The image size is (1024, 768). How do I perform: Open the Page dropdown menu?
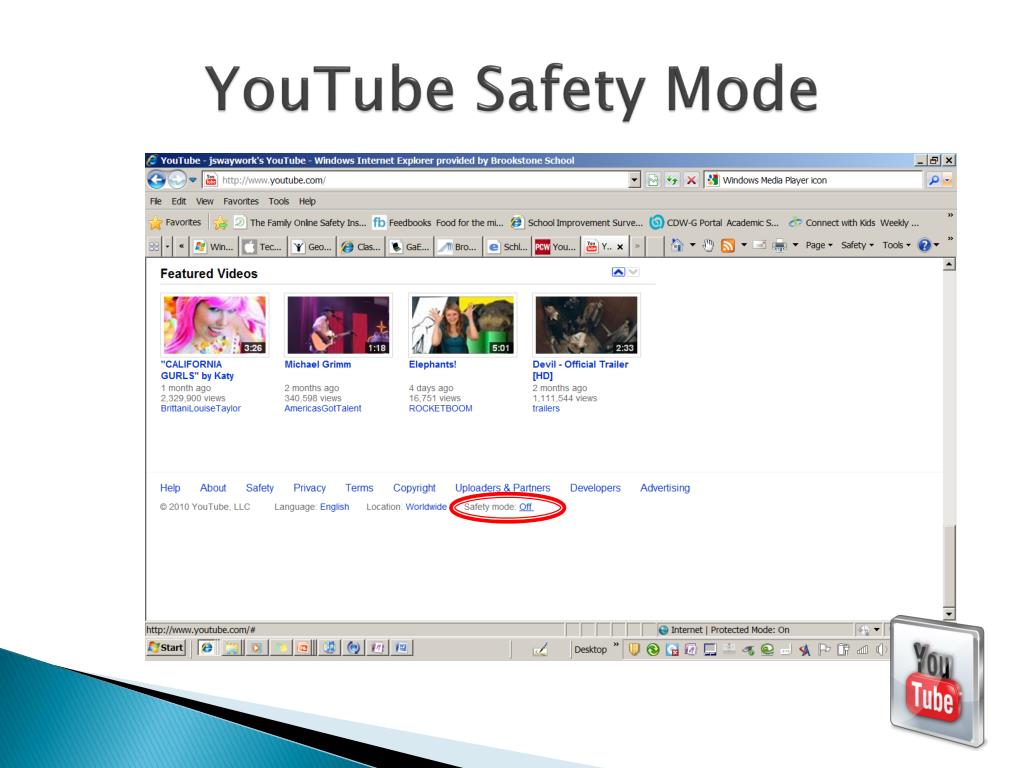[x=819, y=246]
